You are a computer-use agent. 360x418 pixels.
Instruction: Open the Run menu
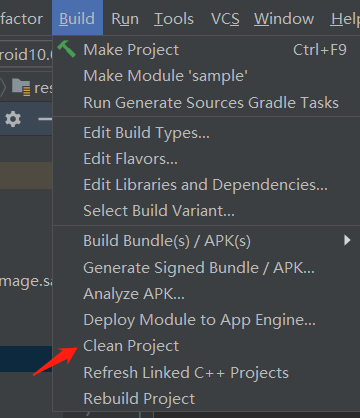pos(125,18)
